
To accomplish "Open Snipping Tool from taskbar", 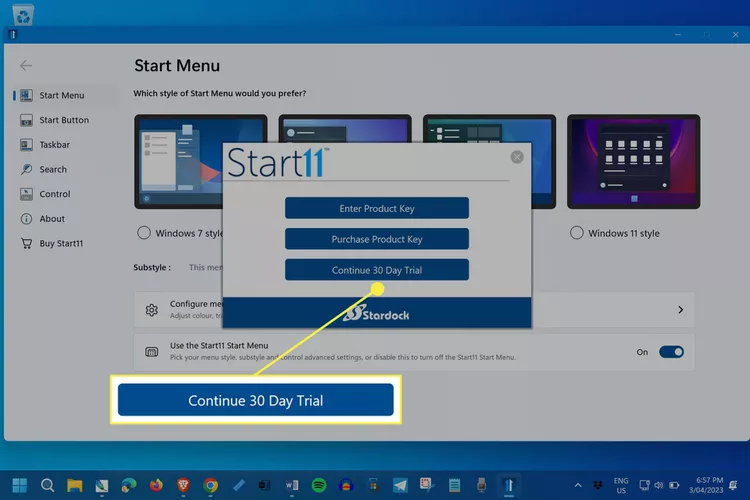I will pyautogui.click(x=427, y=486).
